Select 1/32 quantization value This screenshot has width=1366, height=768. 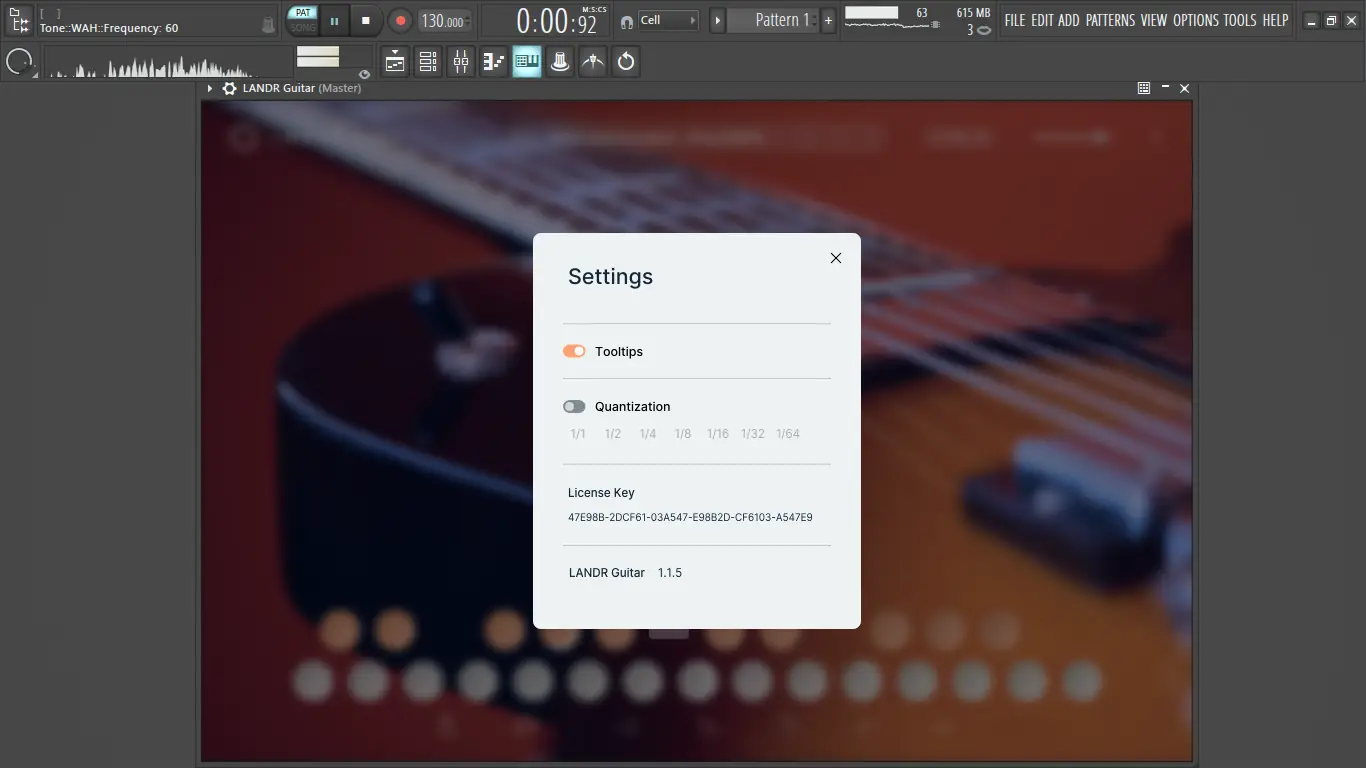pyautogui.click(x=753, y=434)
